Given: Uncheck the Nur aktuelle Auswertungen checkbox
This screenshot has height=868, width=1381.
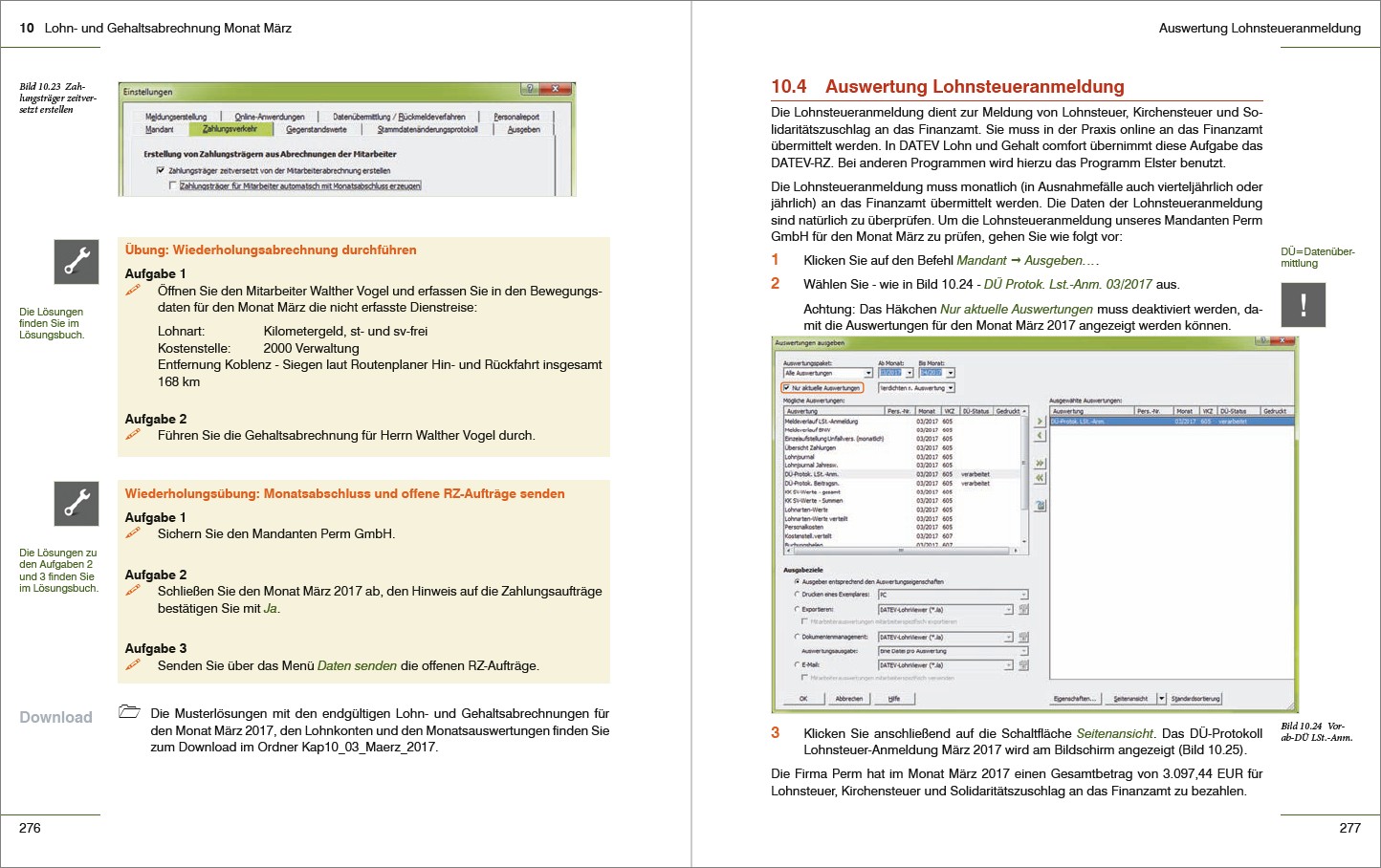Looking at the screenshot, I should (x=786, y=388).
